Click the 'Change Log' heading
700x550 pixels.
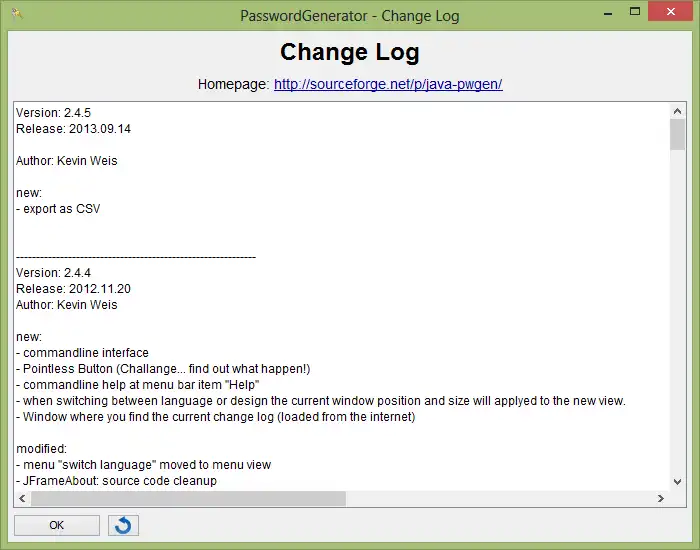[x=350, y=53]
